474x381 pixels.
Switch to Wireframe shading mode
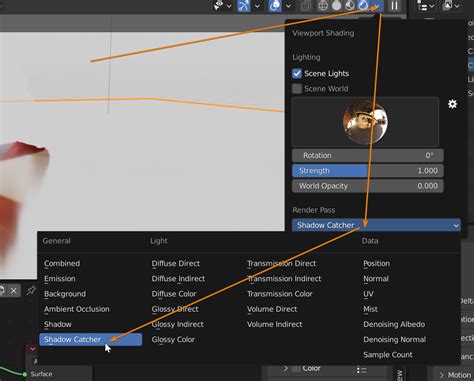(323, 6)
